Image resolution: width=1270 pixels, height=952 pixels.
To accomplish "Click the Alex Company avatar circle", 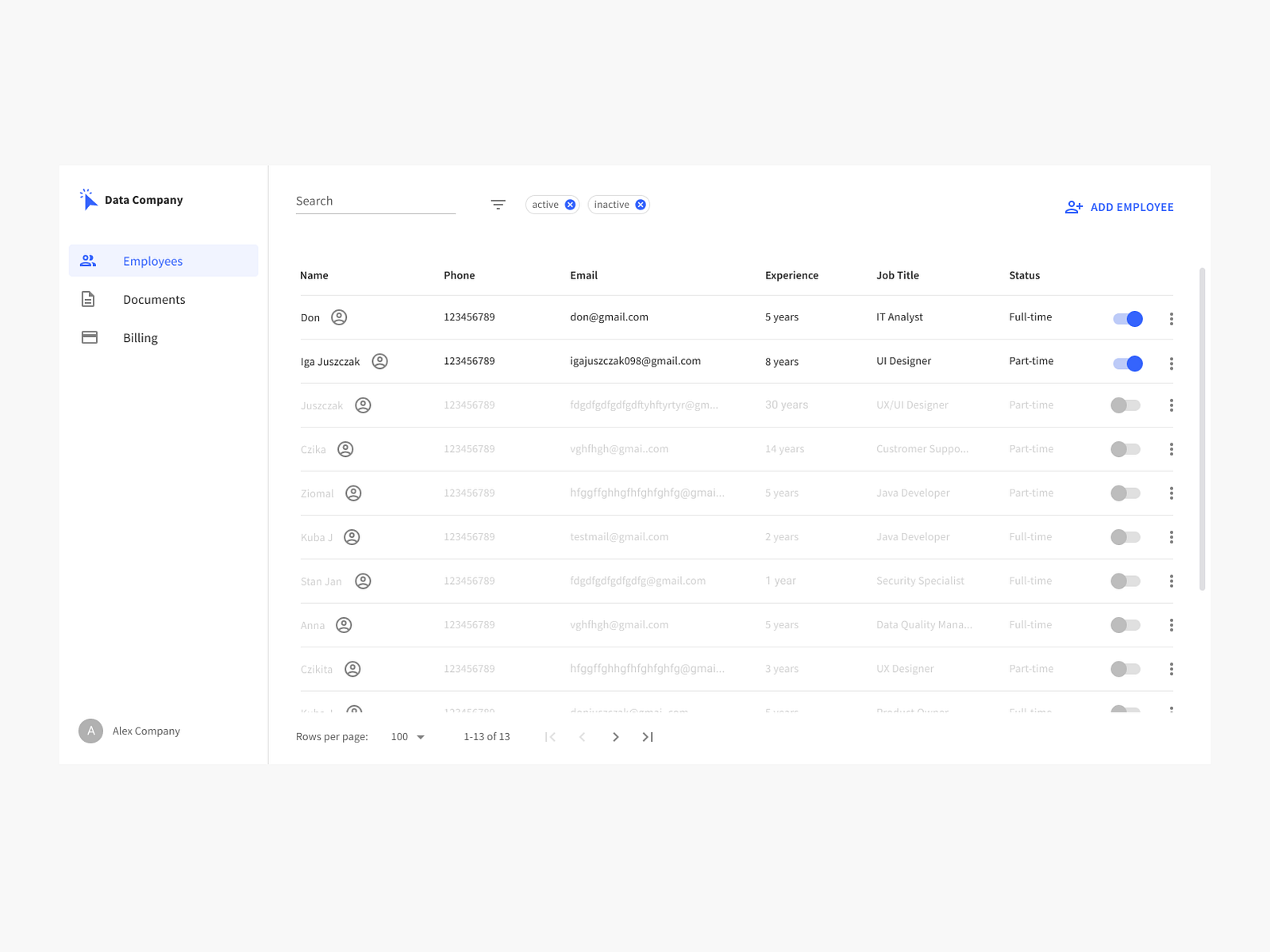I will tap(90, 731).
